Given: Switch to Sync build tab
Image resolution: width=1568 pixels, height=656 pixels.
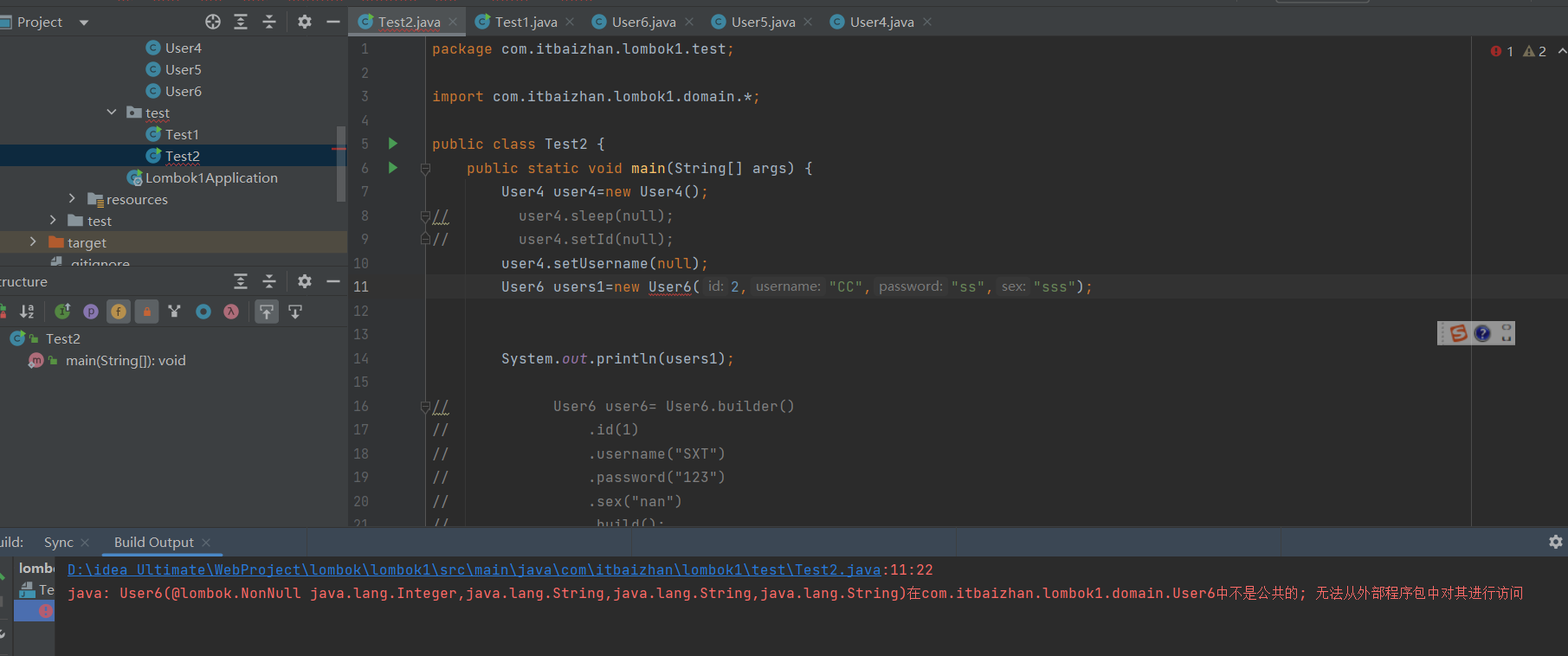Looking at the screenshot, I should click(x=58, y=542).
